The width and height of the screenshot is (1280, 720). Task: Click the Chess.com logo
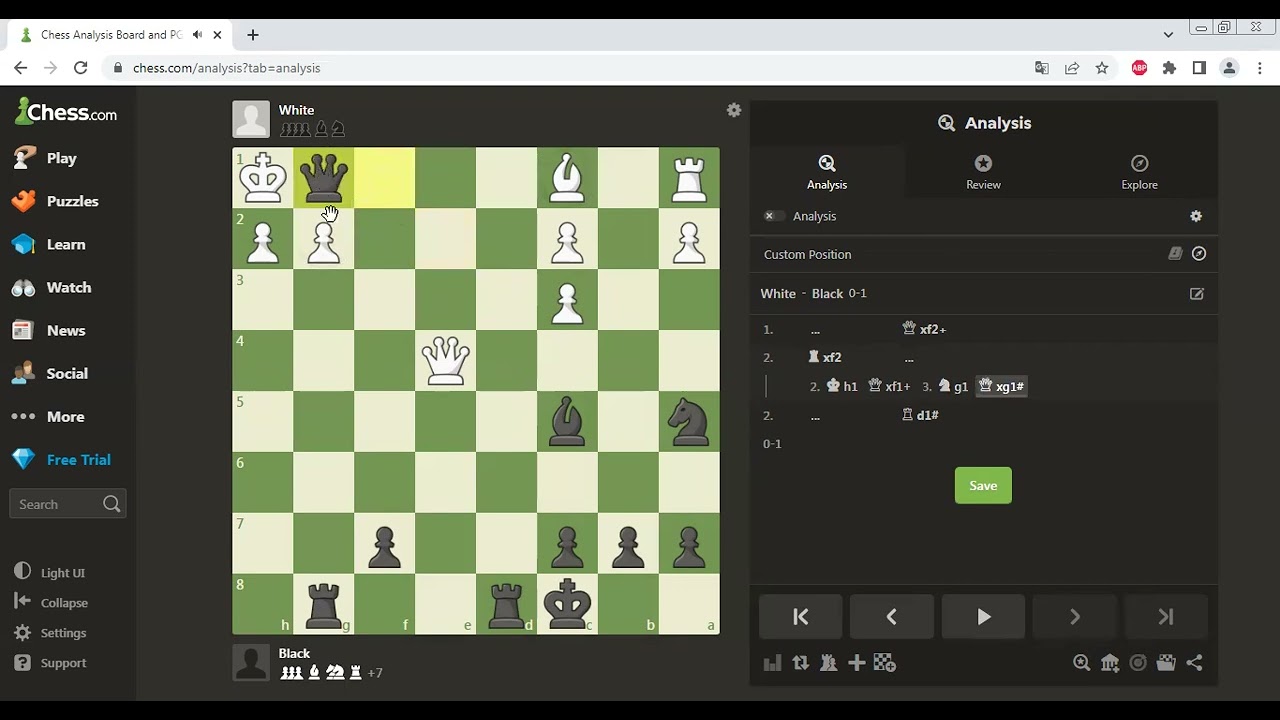tap(66, 111)
